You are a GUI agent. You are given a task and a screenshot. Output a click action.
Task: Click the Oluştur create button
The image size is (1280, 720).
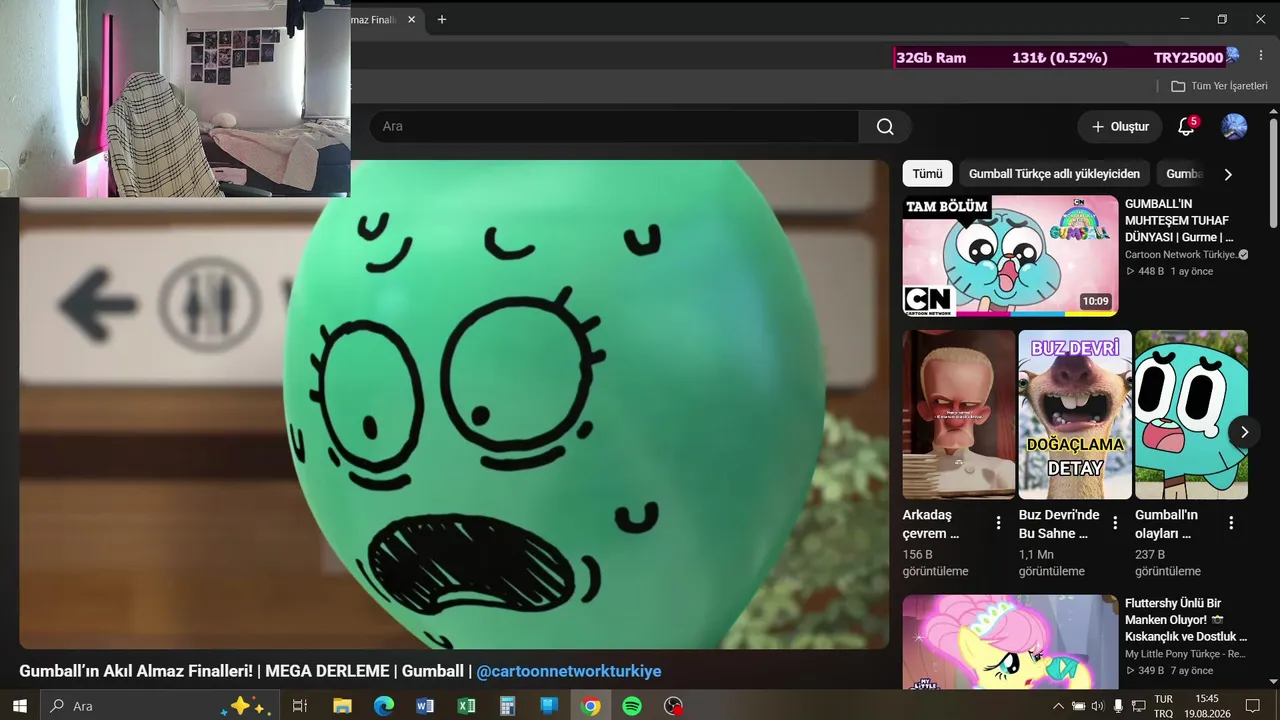click(1120, 127)
